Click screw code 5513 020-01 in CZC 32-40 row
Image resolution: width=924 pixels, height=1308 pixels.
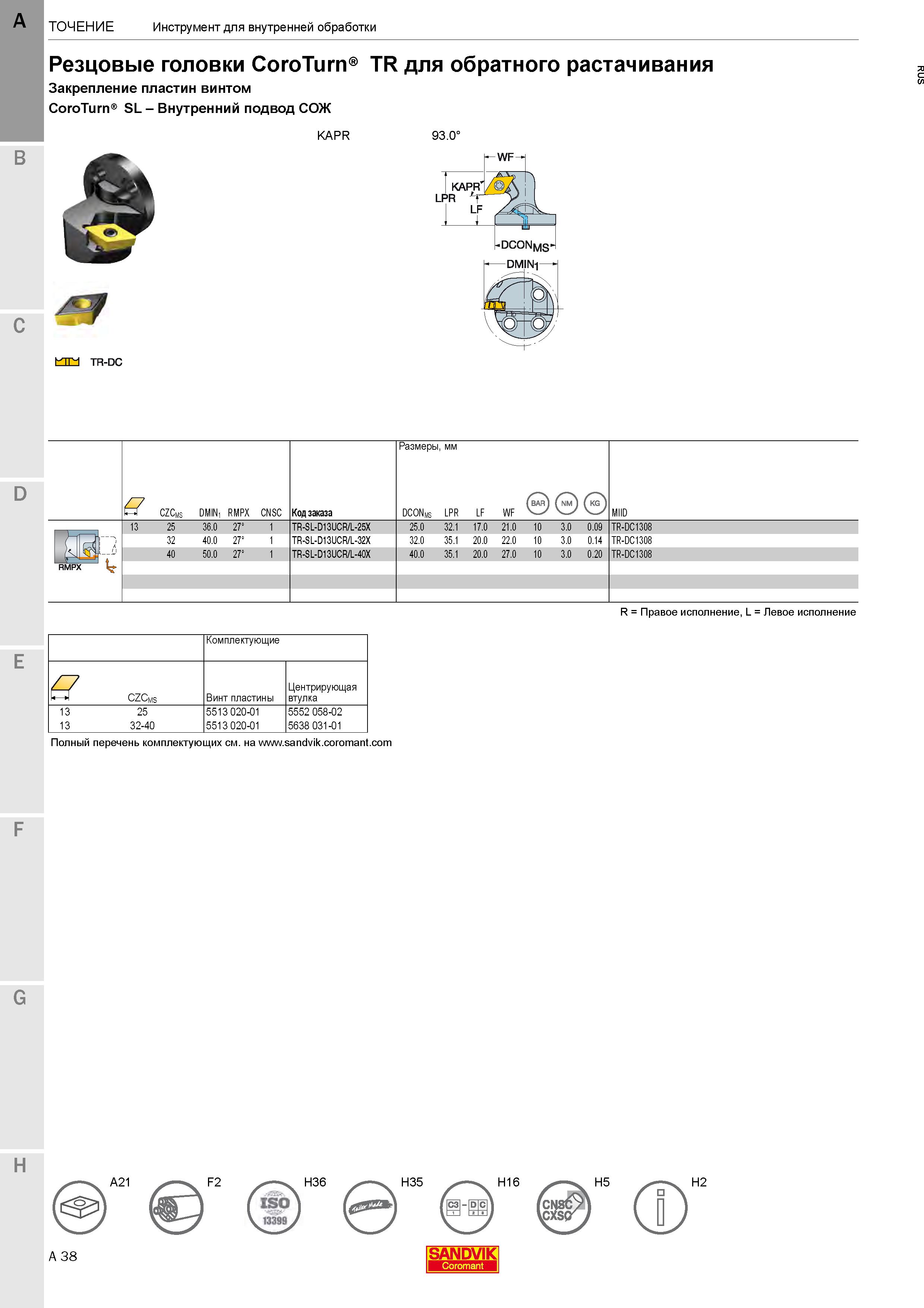pyautogui.click(x=233, y=726)
